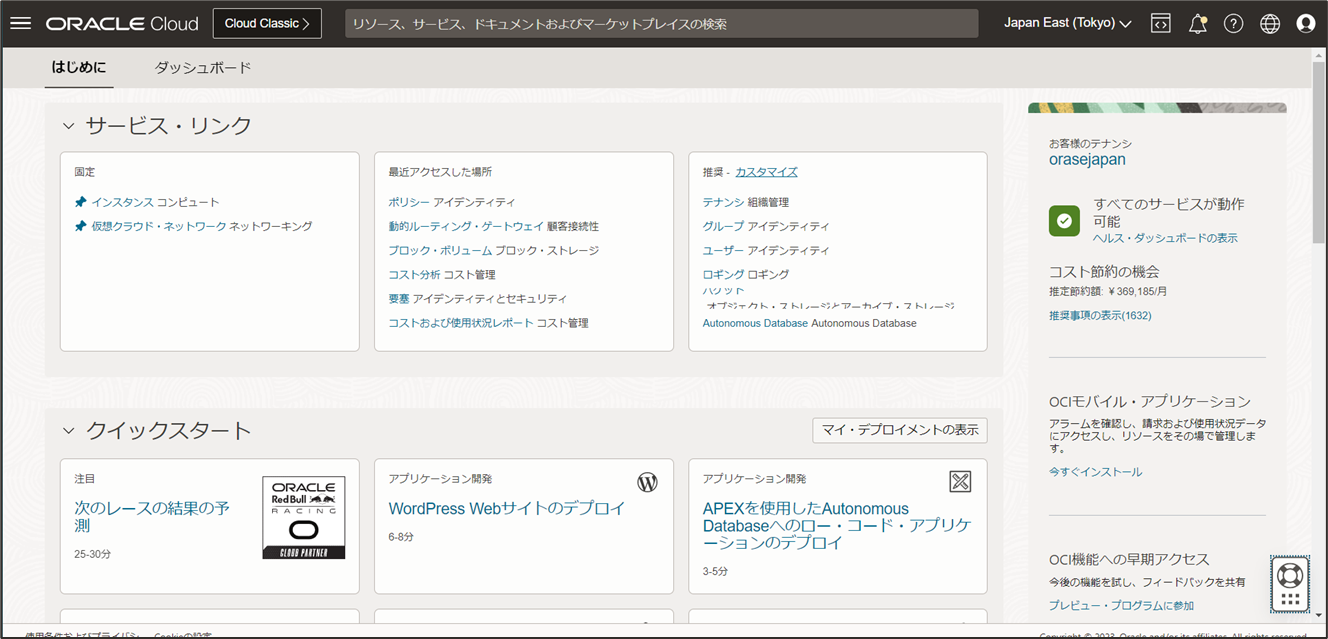Open the Cloud Shell developer tools icon
This screenshot has height=639, width=1328.
click(1160, 23)
